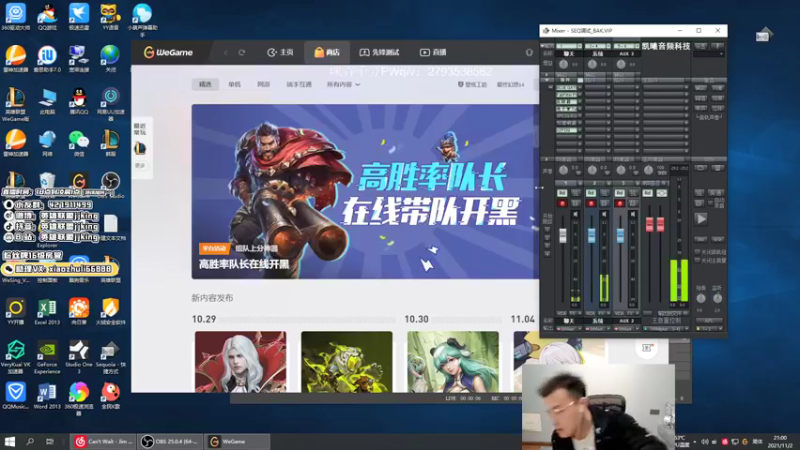Open channel 聊天 output routing dropdown at the bottom

coord(580,329)
